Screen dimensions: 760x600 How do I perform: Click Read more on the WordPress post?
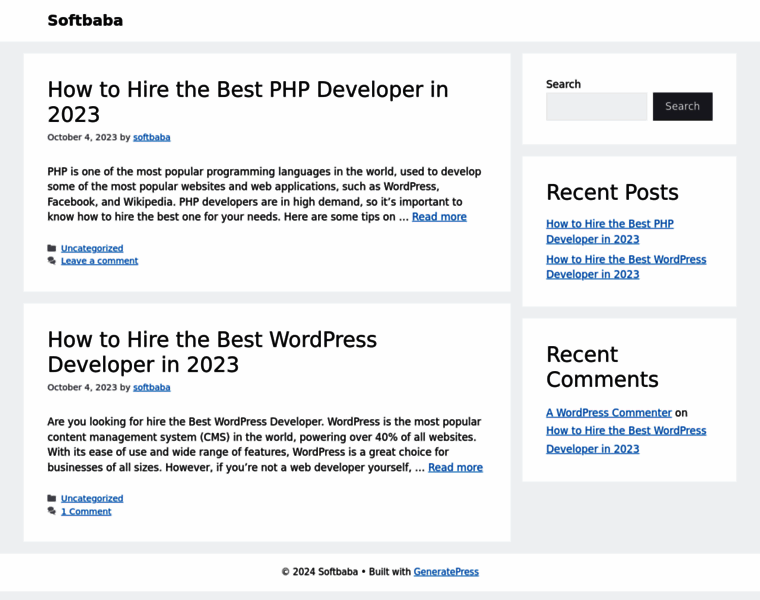pos(455,467)
